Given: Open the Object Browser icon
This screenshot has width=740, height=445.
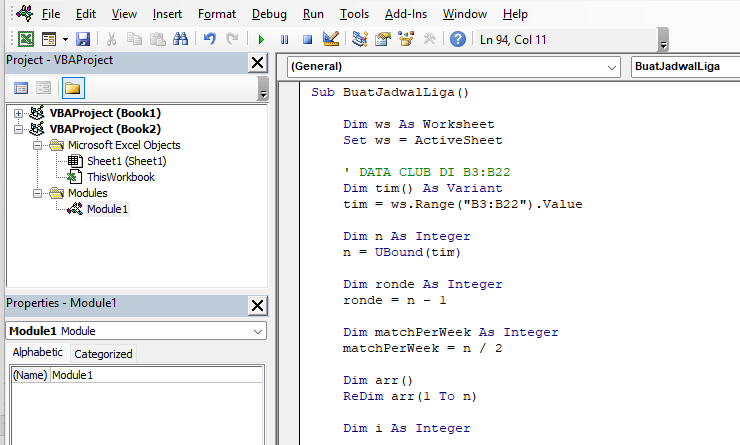Looking at the screenshot, I should pyautogui.click(x=406, y=39).
